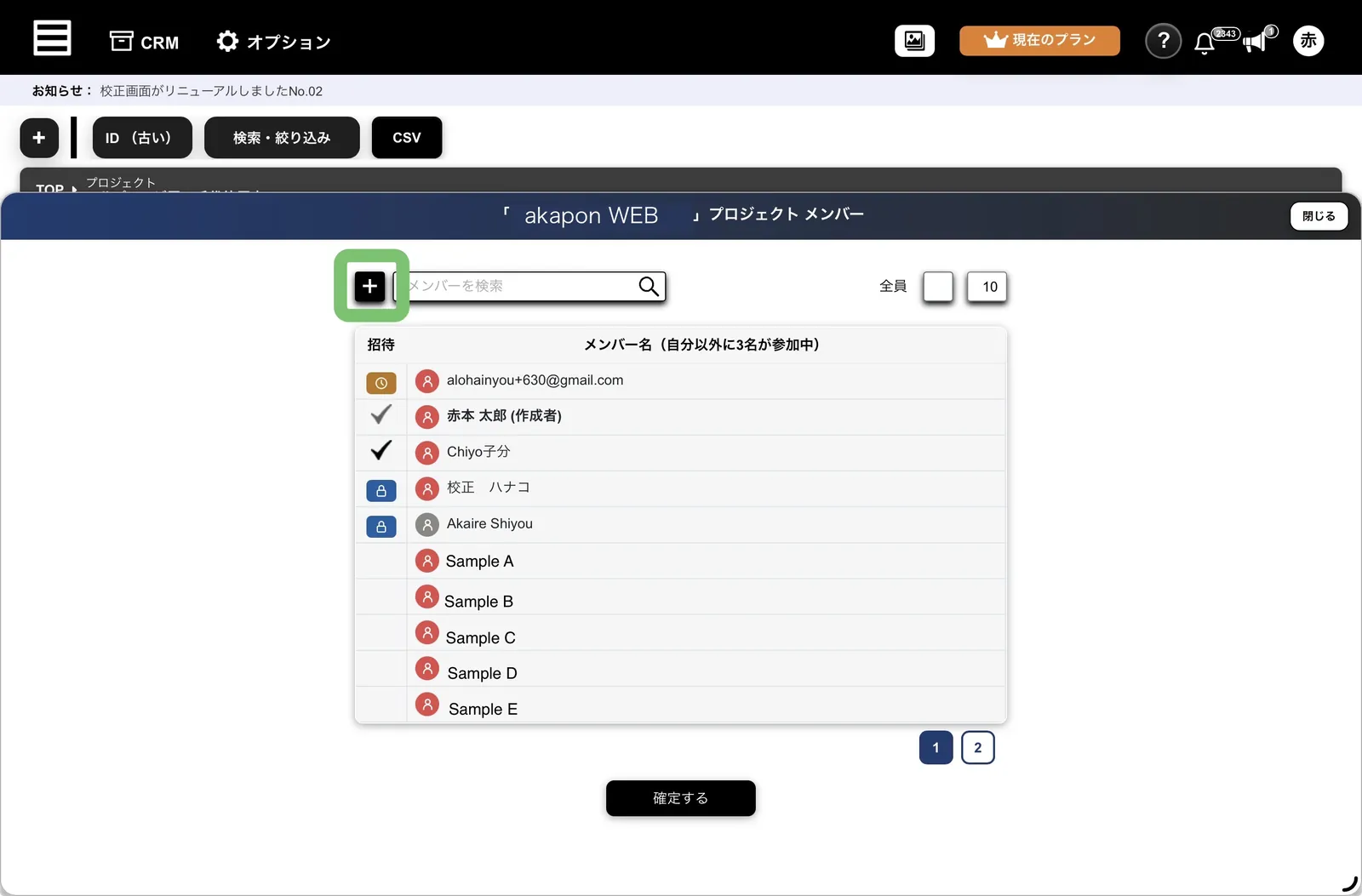Click avatar of alohainyou+630@gmail.com
Viewport: 1362px width, 896px height.
[x=427, y=381]
